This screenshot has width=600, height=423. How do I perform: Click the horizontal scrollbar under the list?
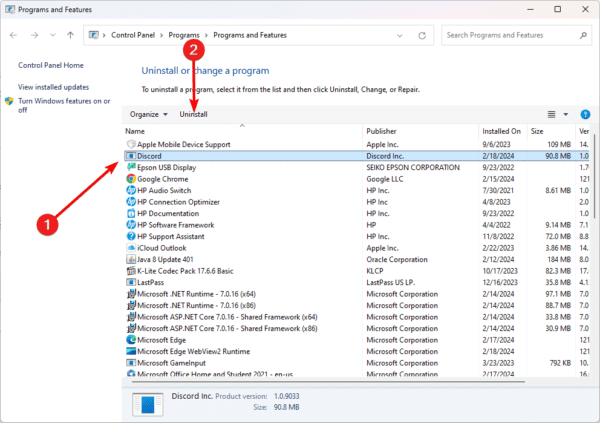pos(329,381)
